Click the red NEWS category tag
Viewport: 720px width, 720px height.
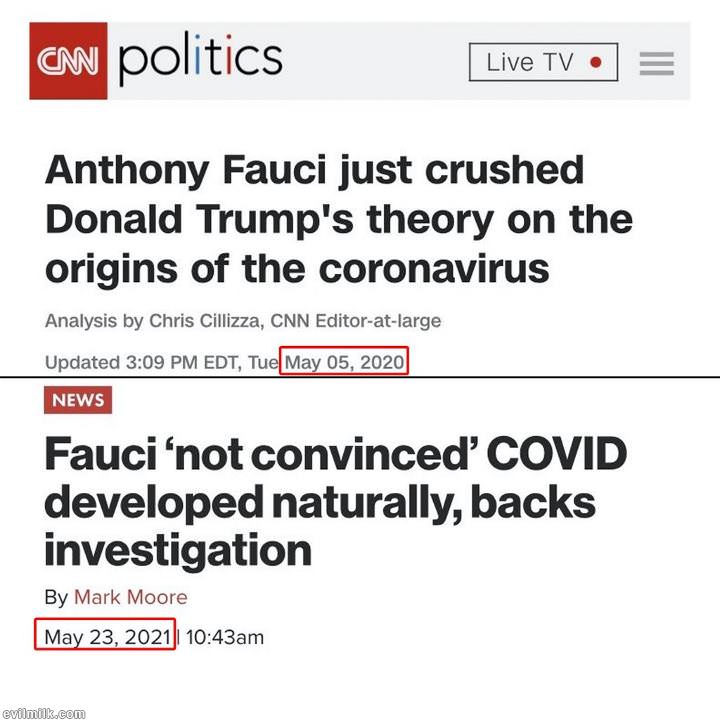coord(78,400)
